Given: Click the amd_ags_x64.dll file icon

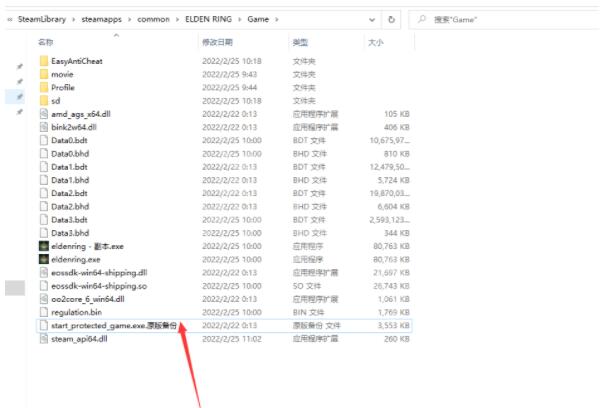Looking at the screenshot, I should pyautogui.click(x=44, y=114).
